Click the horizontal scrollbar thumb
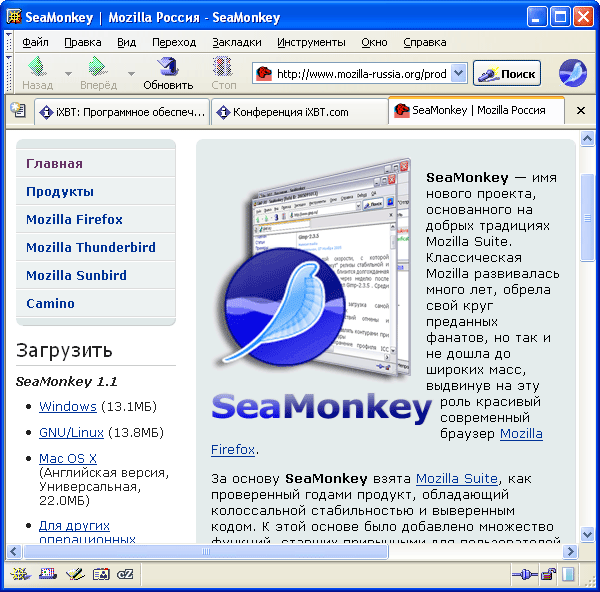This screenshot has width=600, height=592. (206, 551)
